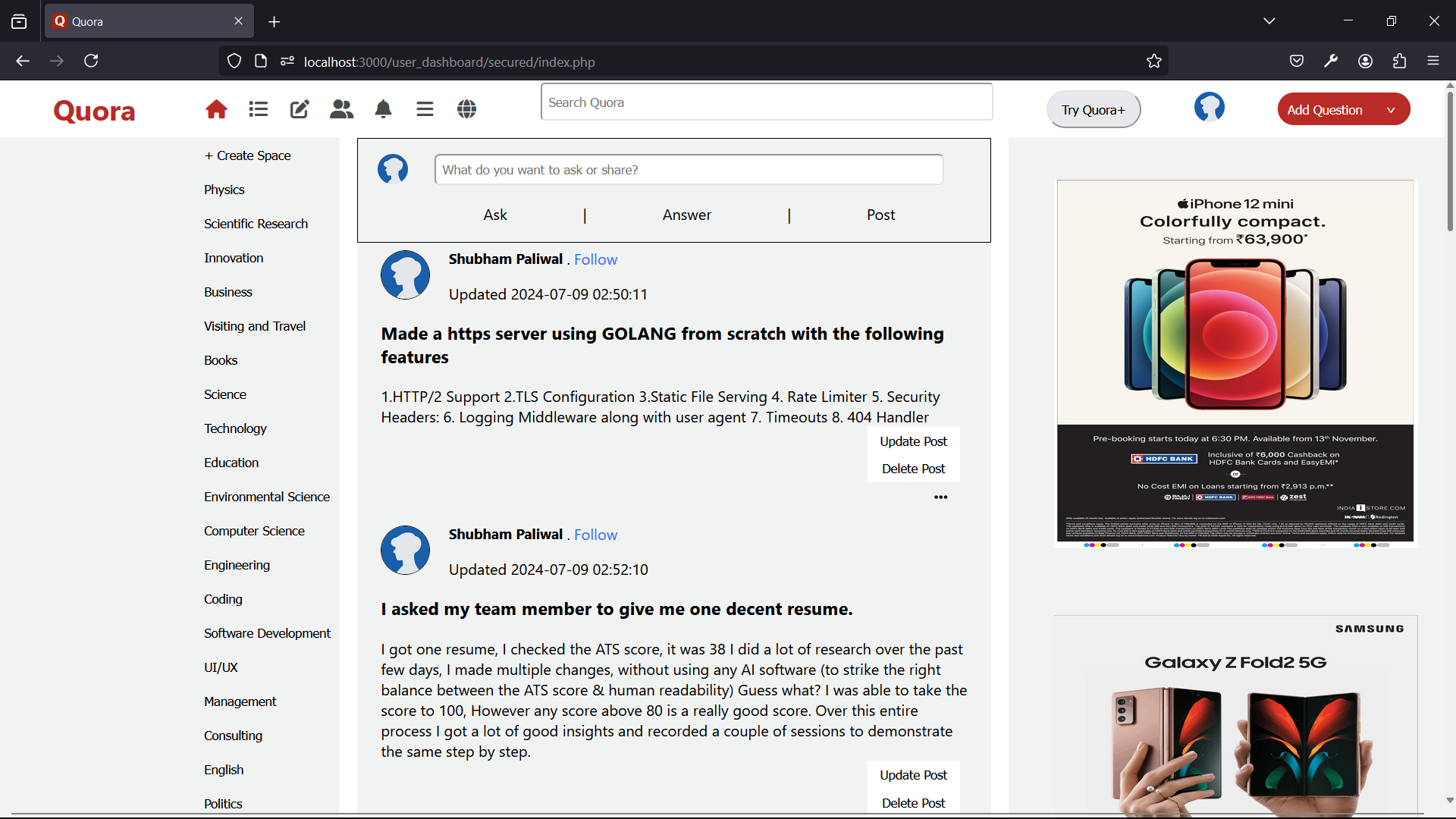The height and width of the screenshot is (819, 1456).
Task: Open a new browser tab
Action: (275, 22)
